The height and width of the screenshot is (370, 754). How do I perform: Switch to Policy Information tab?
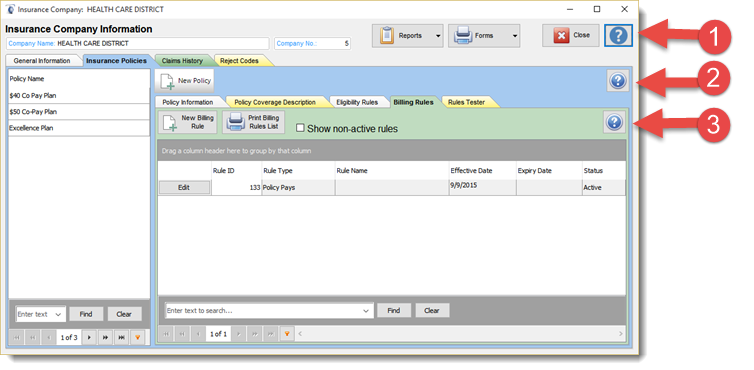[x=188, y=102]
